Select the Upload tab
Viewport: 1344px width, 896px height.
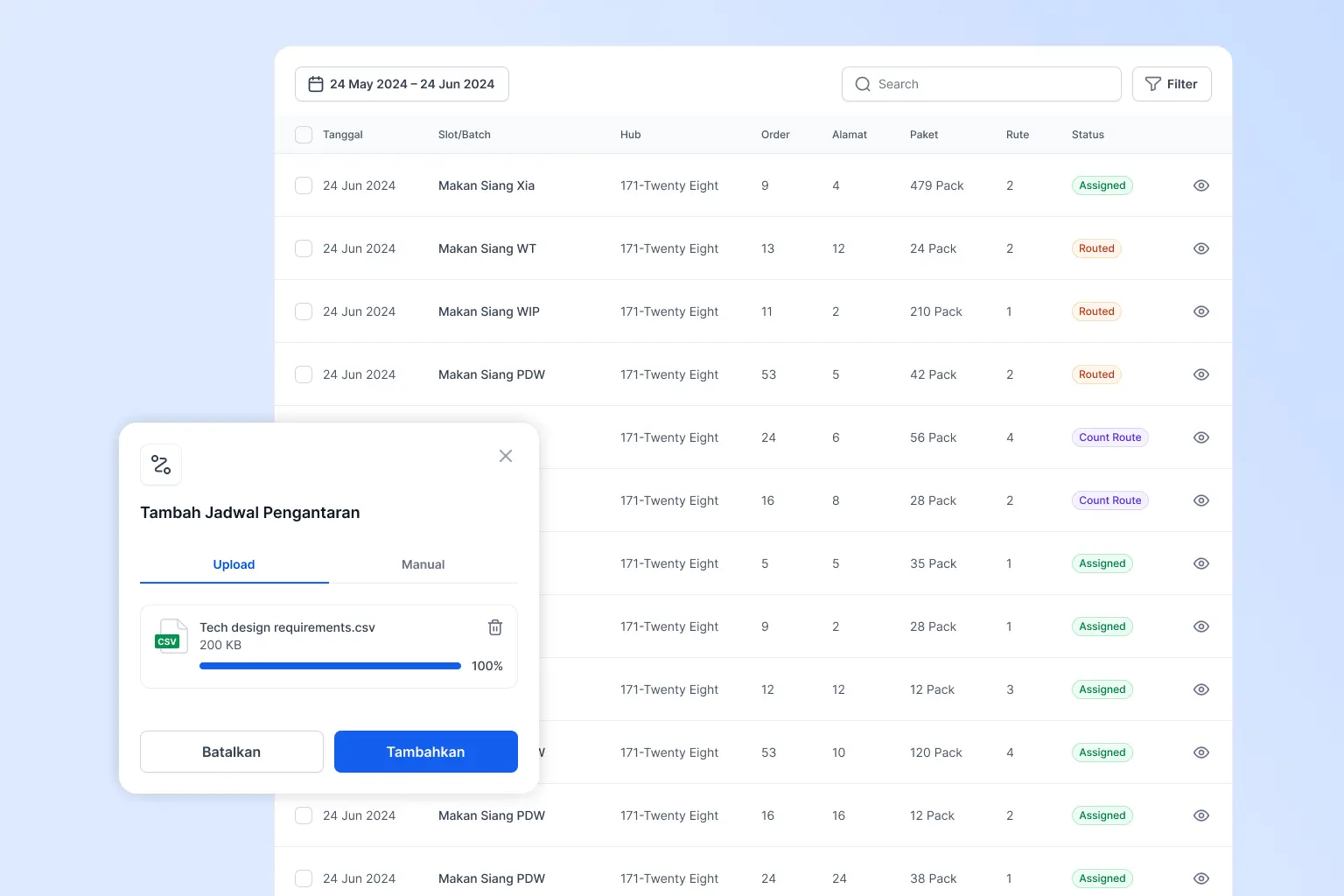click(234, 564)
